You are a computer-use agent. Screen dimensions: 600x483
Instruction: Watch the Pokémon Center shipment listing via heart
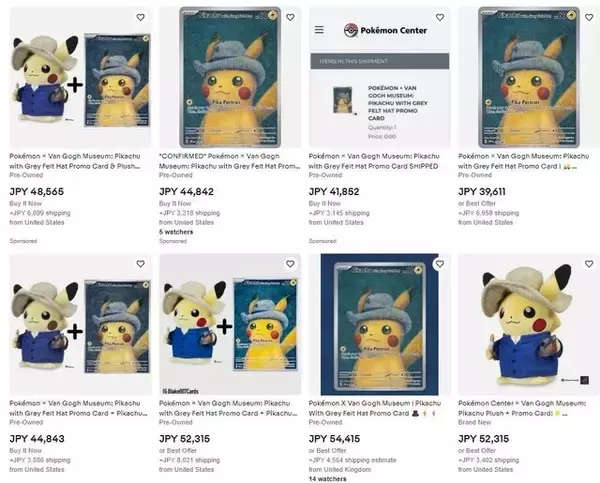pyautogui.click(x=439, y=17)
